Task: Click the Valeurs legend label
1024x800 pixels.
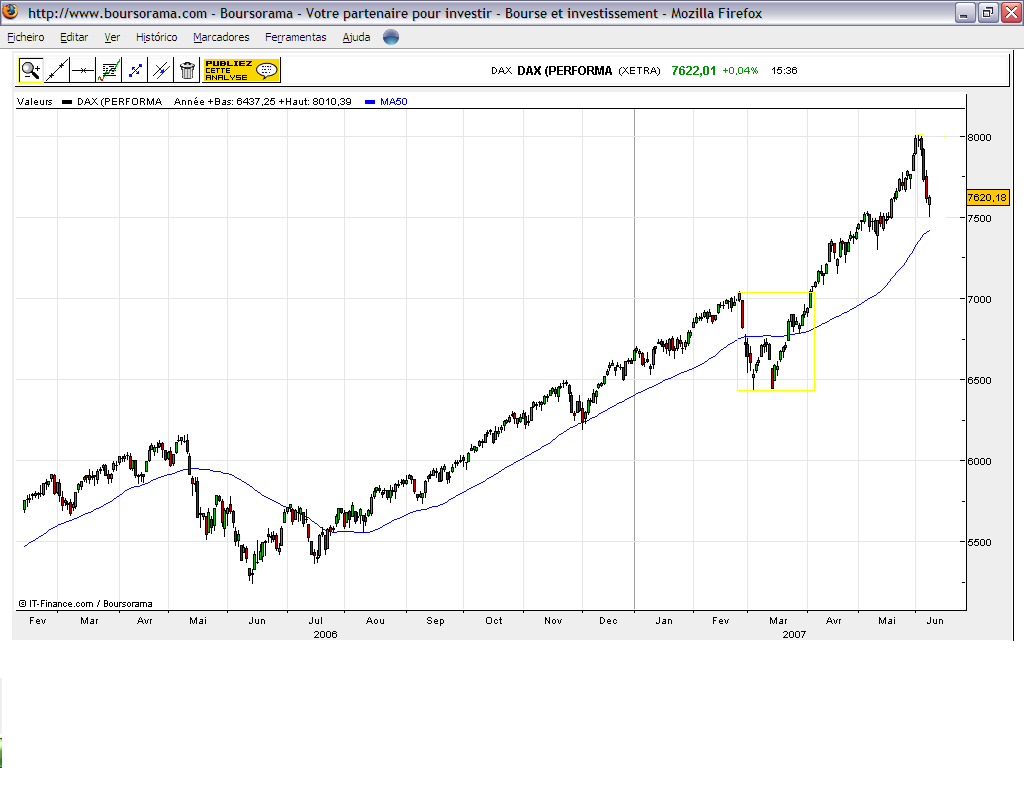Action: (x=35, y=101)
